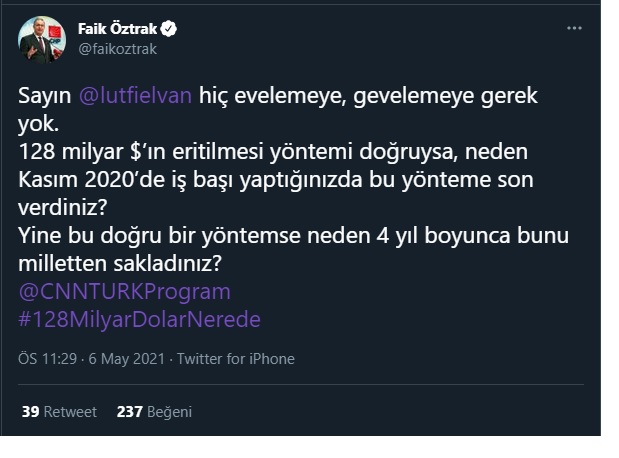This screenshot has height=458, width=619.
Task: Click the word 'Sayın' opening the tweet
Action: (x=42, y=95)
